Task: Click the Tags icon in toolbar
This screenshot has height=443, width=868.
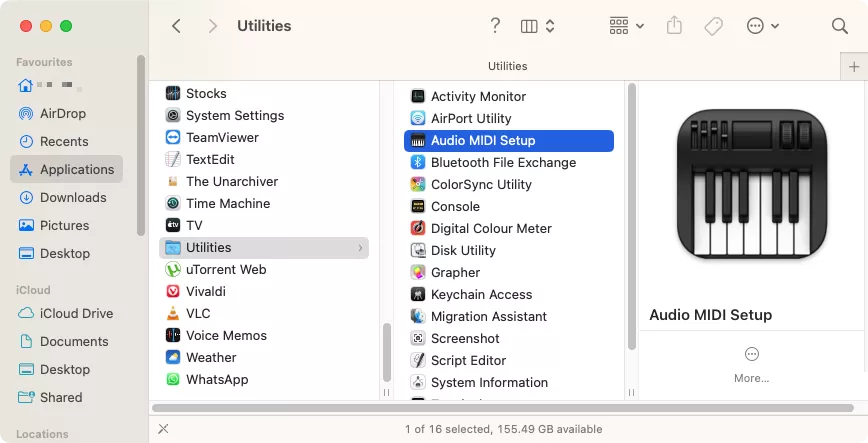Action: point(713,26)
